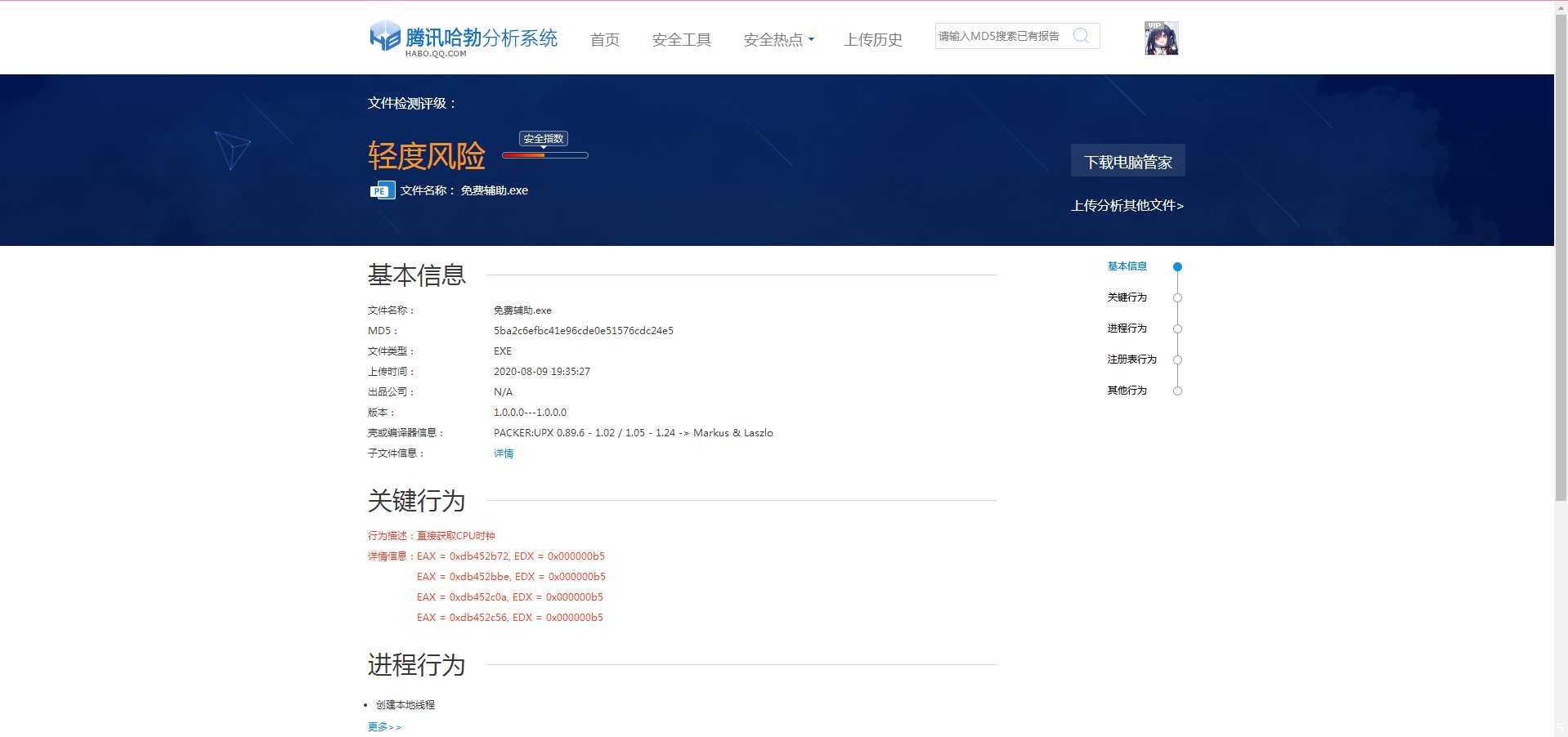Jump to 关键行为 in side navigation
The height and width of the screenshot is (737, 1568).
pyautogui.click(x=1127, y=297)
